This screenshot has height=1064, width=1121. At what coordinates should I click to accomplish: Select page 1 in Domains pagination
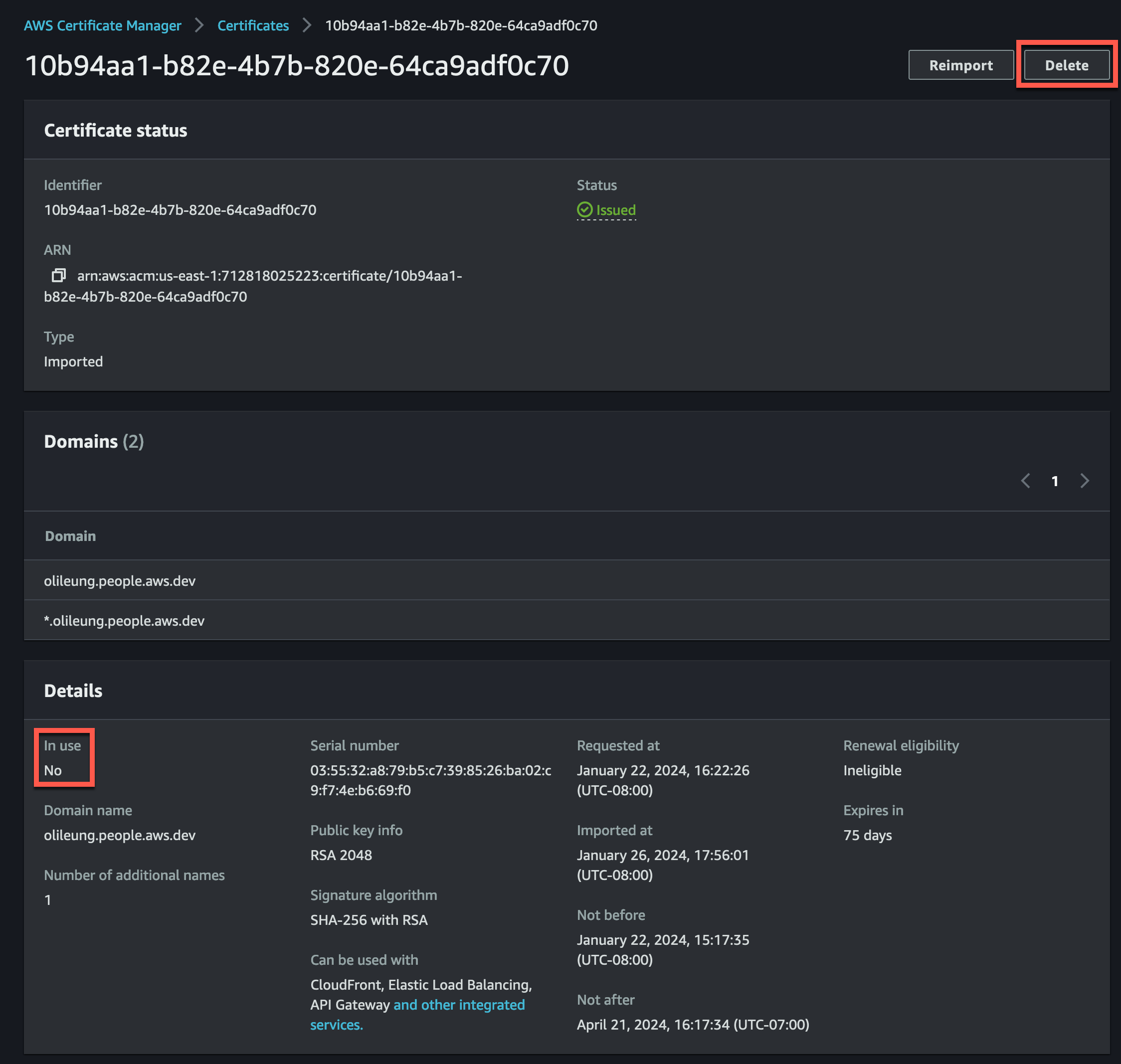coord(1055,481)
